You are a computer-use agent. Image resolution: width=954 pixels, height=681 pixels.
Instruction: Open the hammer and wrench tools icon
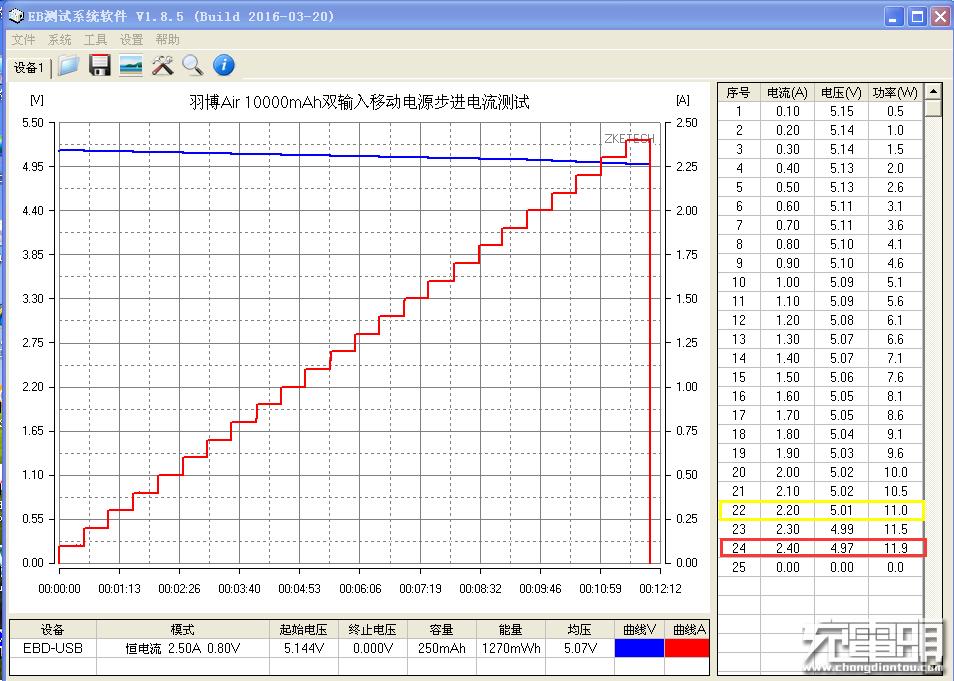[162, 66]
